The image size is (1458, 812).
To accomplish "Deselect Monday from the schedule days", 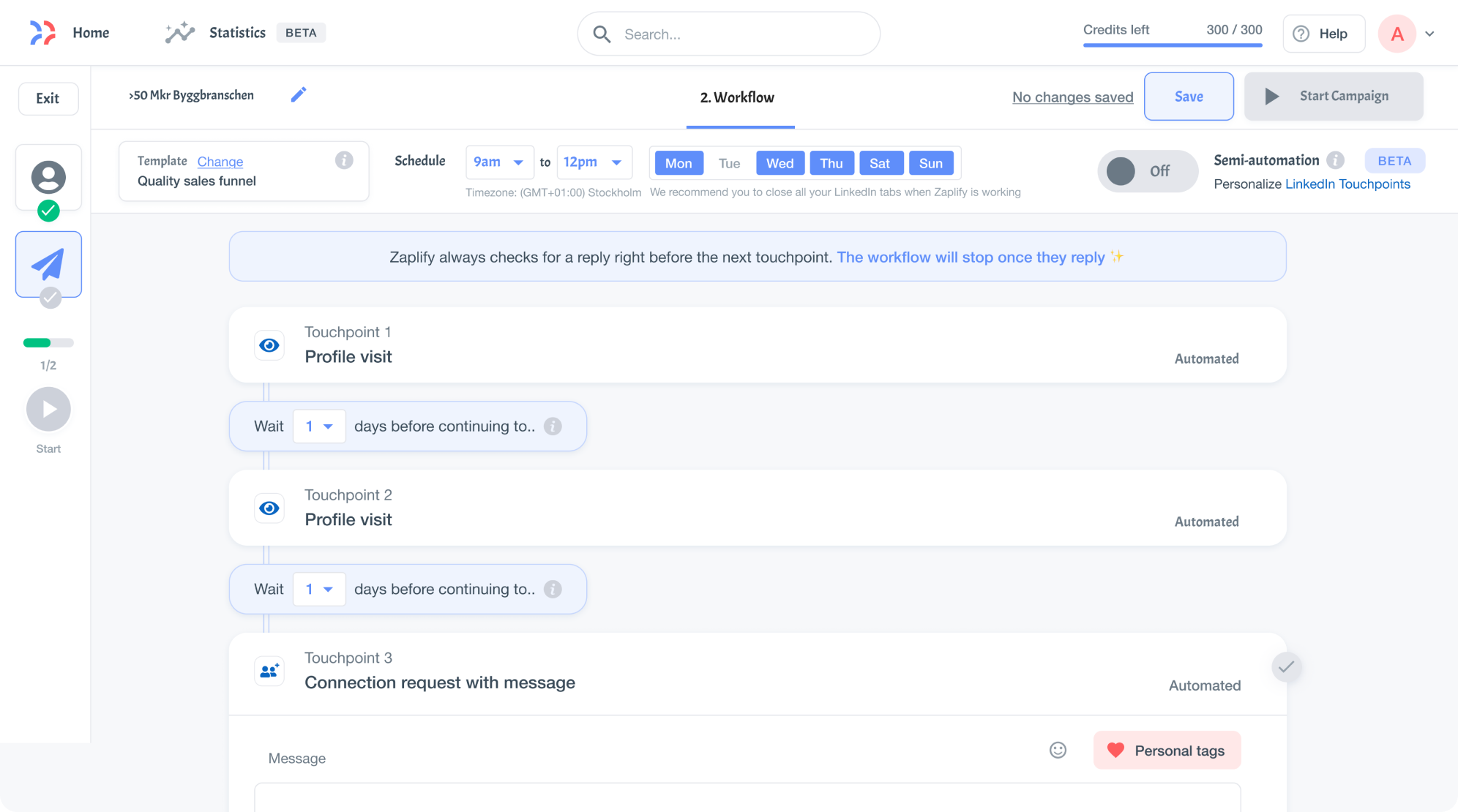I will pyautogui.click(x=678, y=163).
